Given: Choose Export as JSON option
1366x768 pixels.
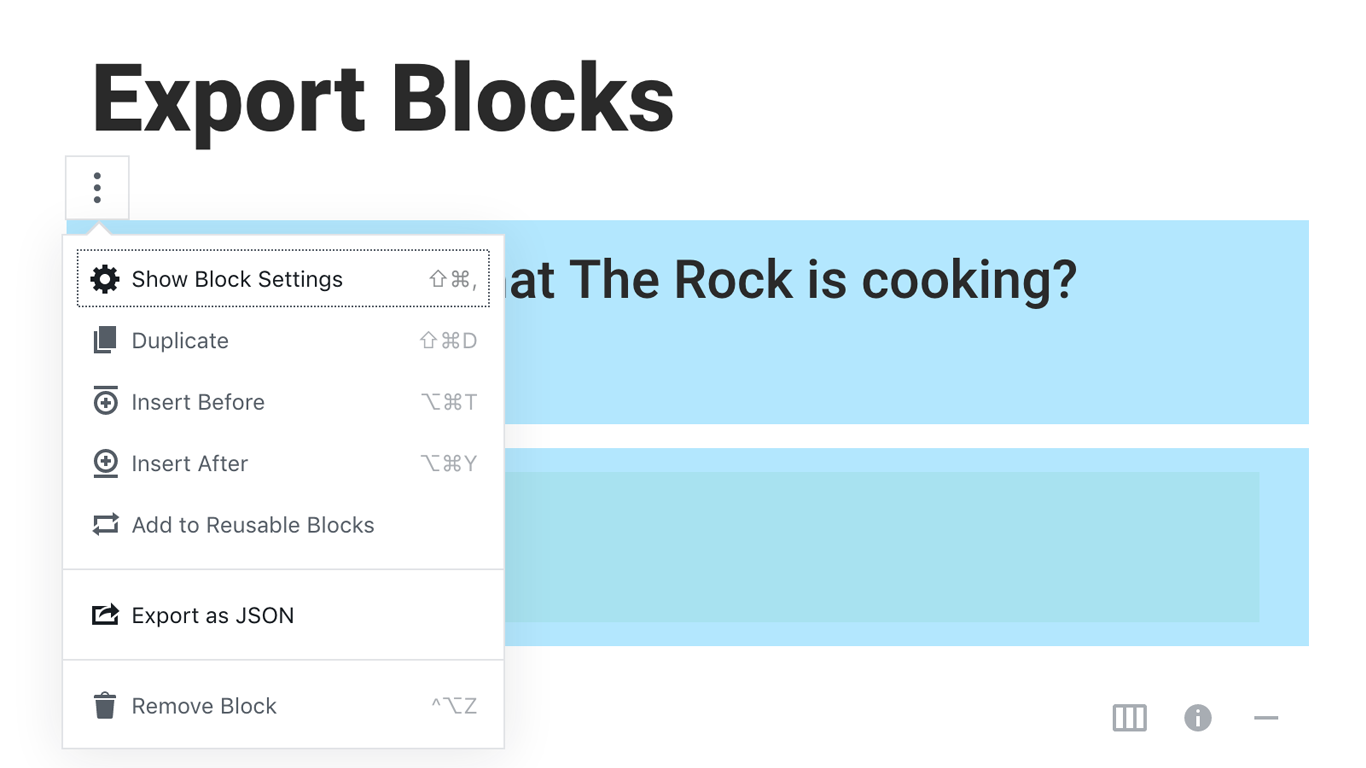Looking at the screenshot, I should (283, 615).
